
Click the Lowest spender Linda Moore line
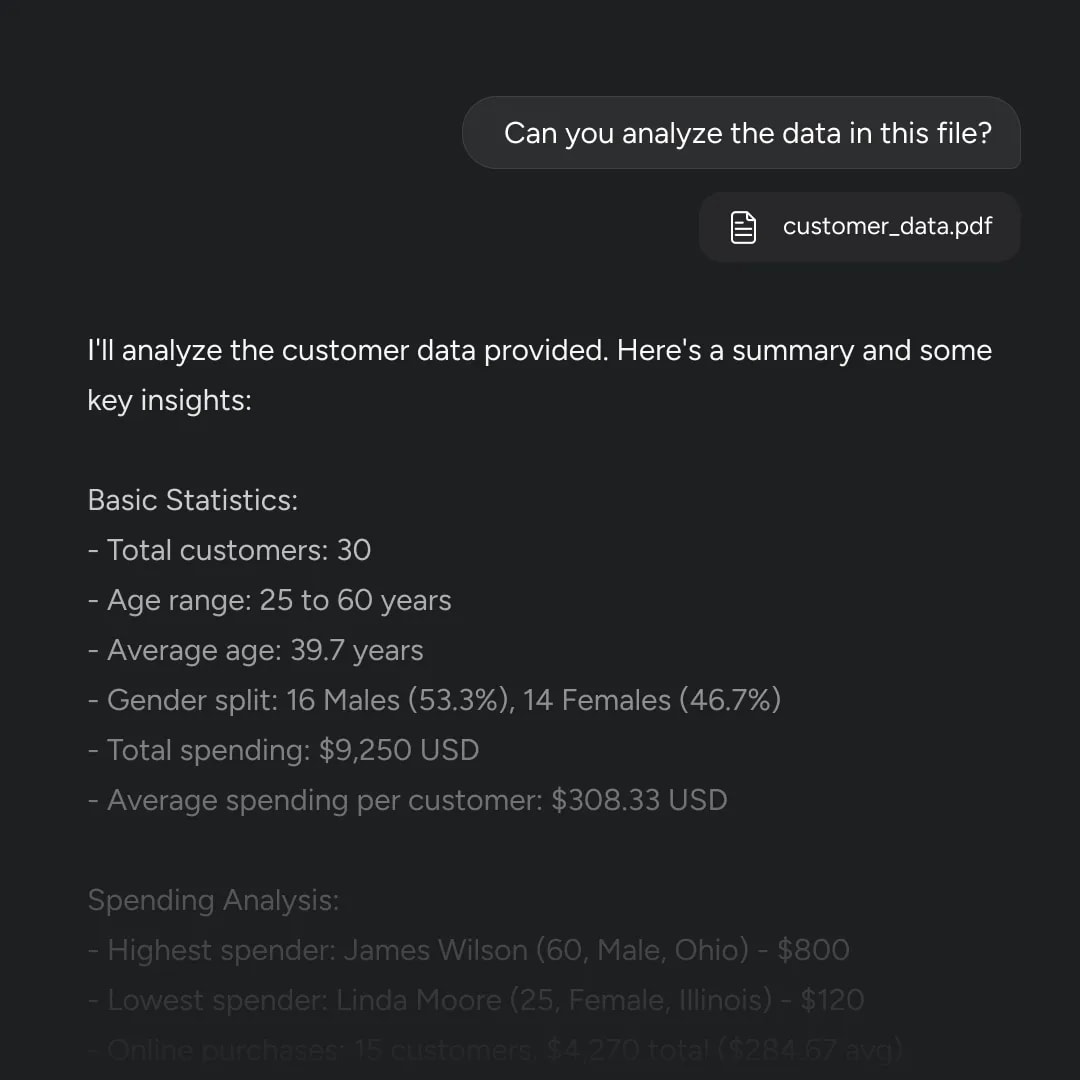476,1000
